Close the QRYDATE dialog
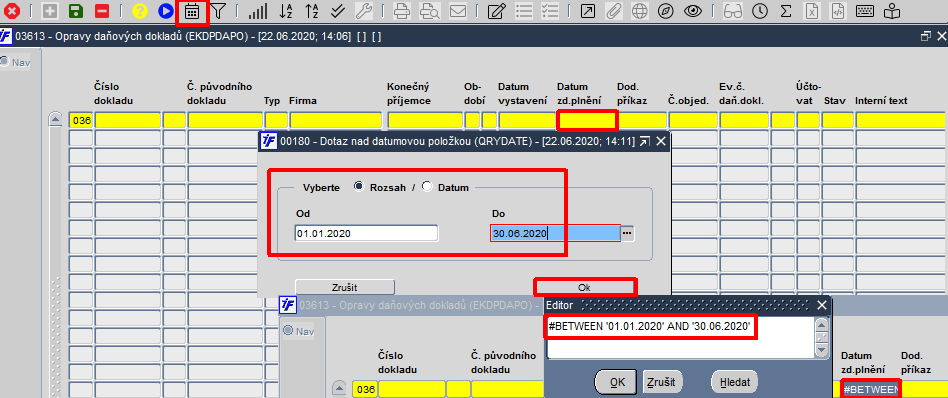The image size is (948, 398). (661, 142)
